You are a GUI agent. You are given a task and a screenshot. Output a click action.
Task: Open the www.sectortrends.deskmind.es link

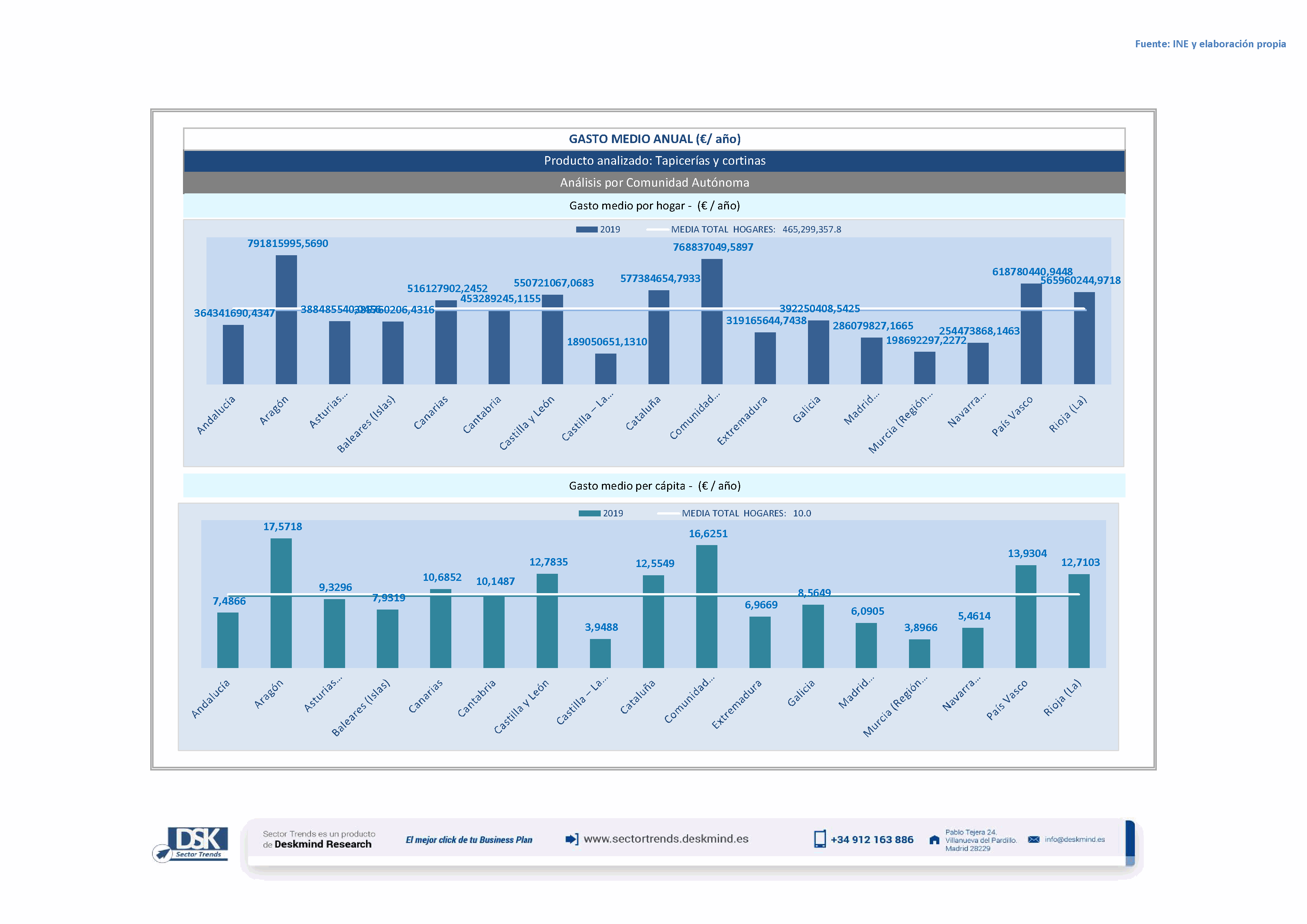[666, 839]
